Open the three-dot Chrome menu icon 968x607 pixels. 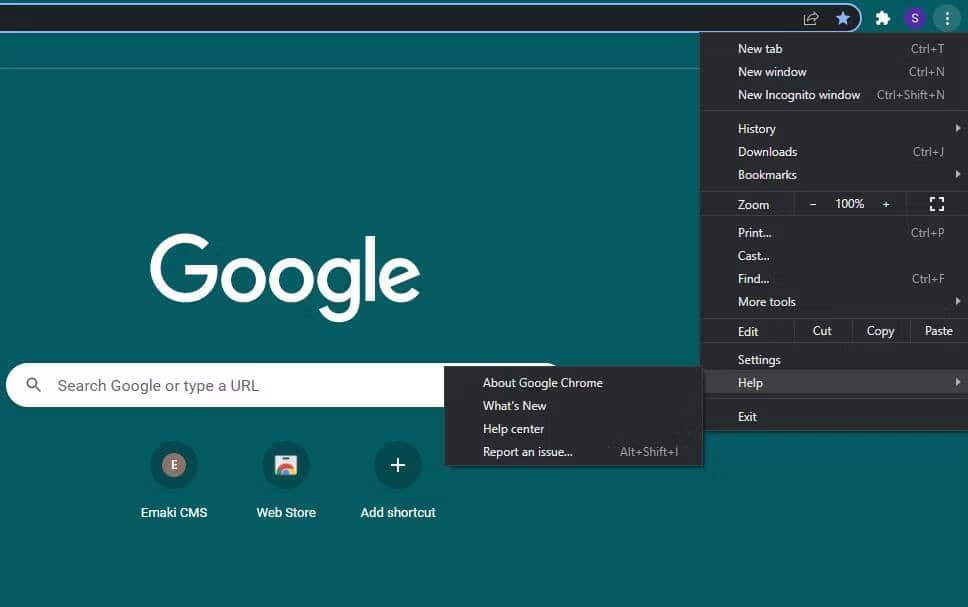[947, 18]
